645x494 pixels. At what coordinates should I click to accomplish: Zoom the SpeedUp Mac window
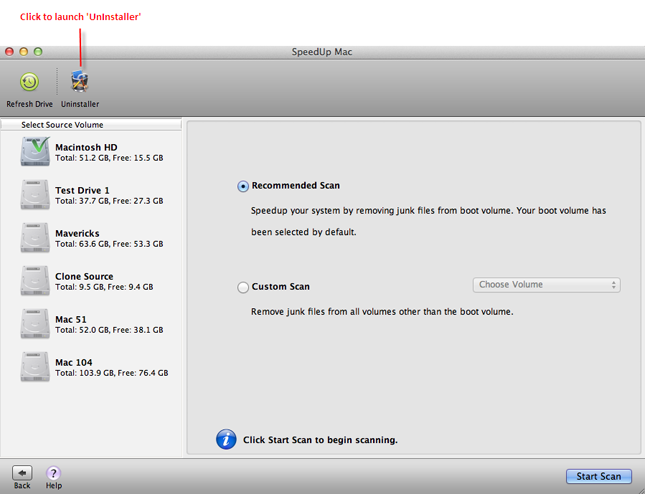pyautogui.click(x=38, y=52)
